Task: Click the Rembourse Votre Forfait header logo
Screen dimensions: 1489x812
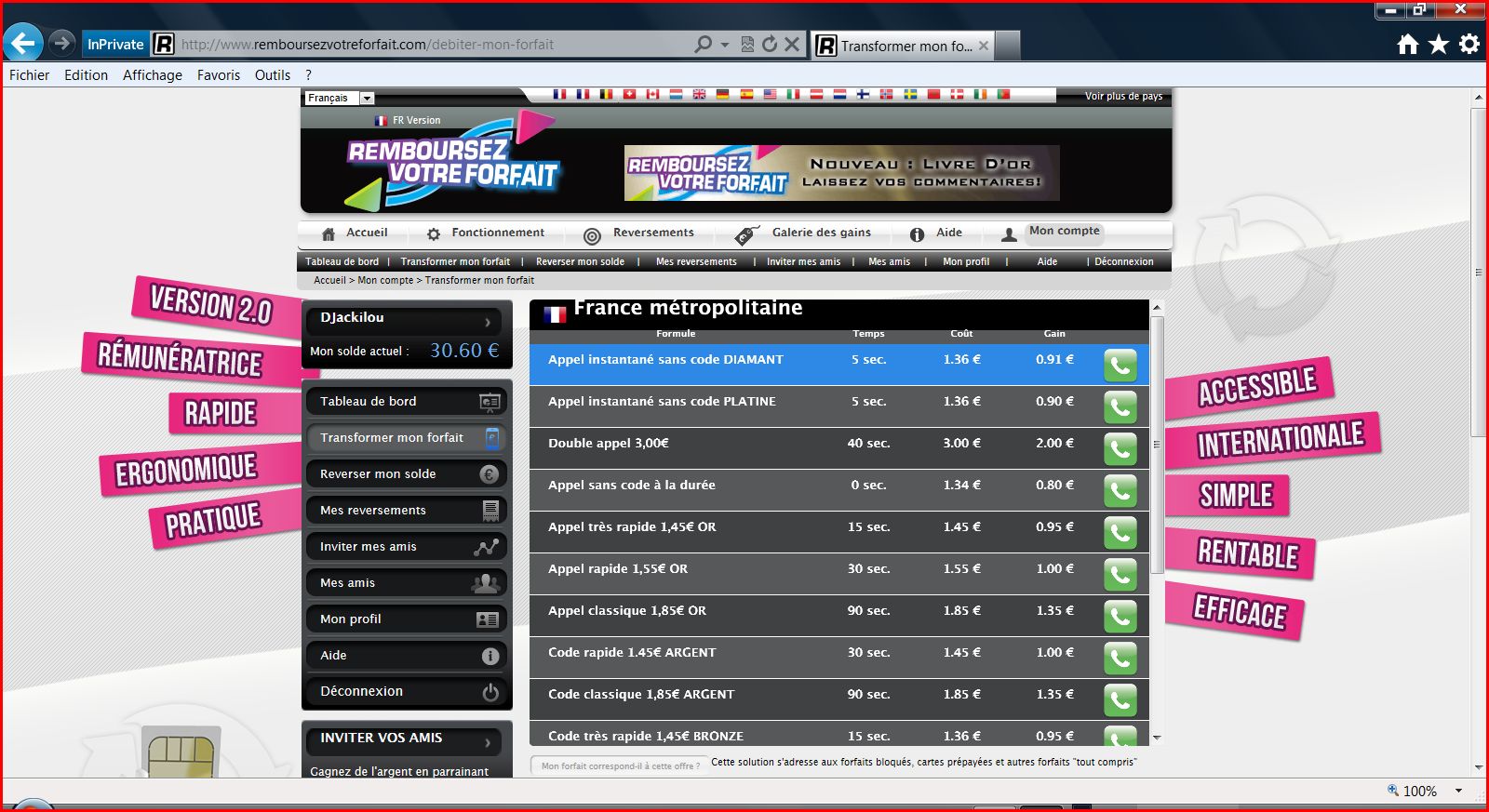Action: (453, 161)
